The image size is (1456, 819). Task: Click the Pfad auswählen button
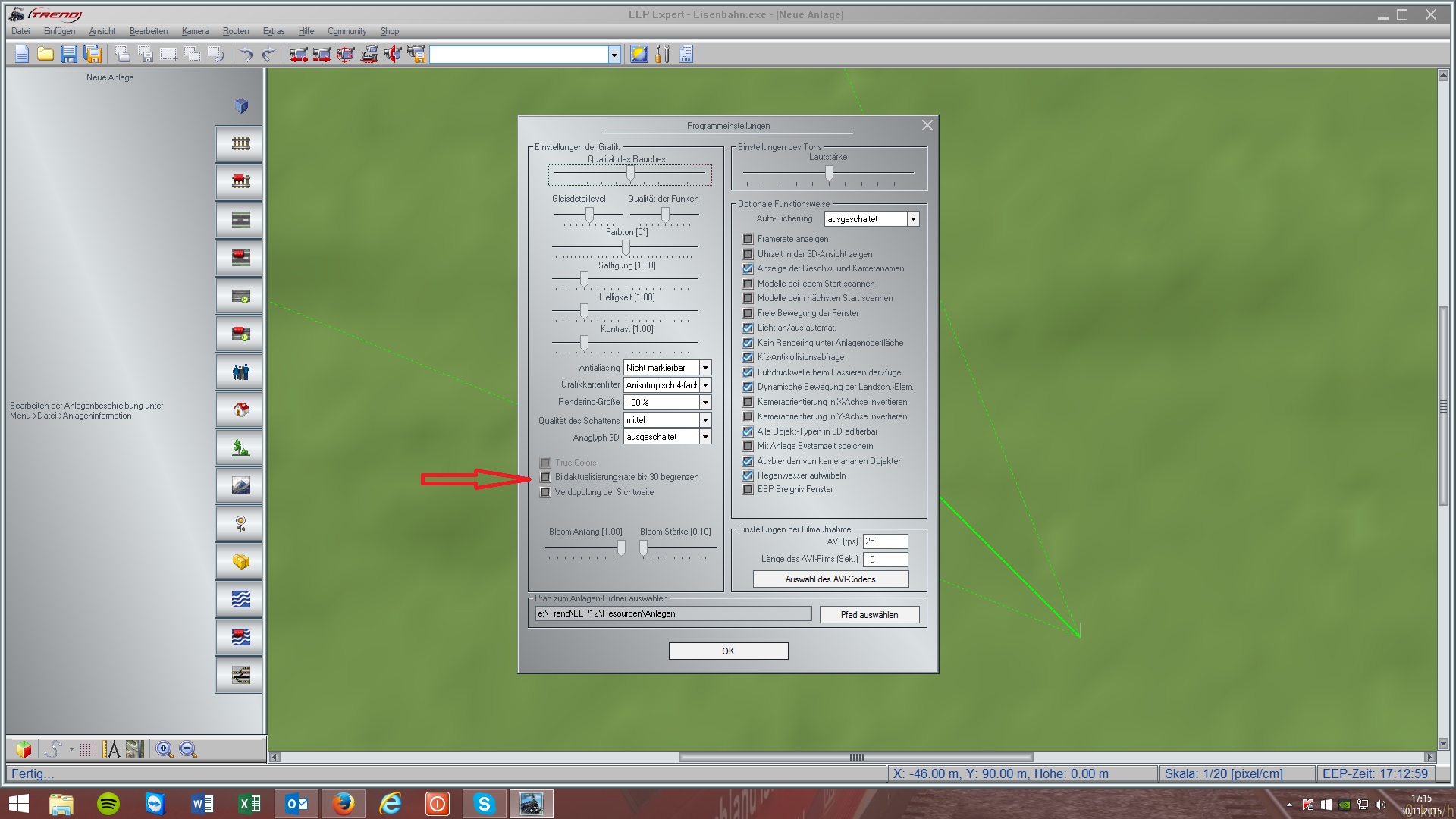tap(869, 615)
